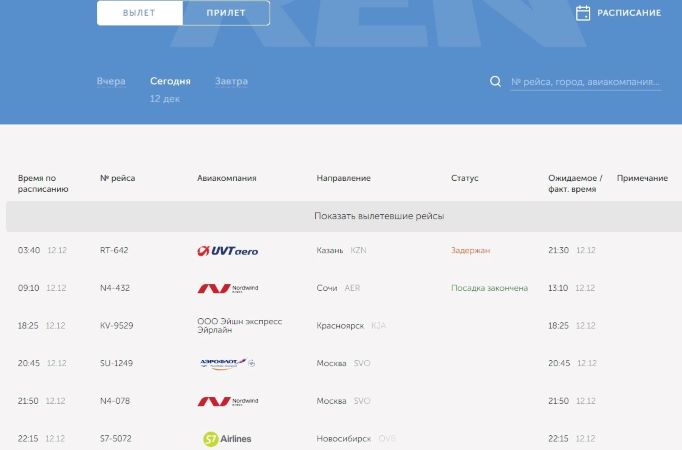The width and height of the screenshot is (682, 450).
Task: Click the Aeroflot logo on flight SU-1249
Action: [x=227, y=363]
